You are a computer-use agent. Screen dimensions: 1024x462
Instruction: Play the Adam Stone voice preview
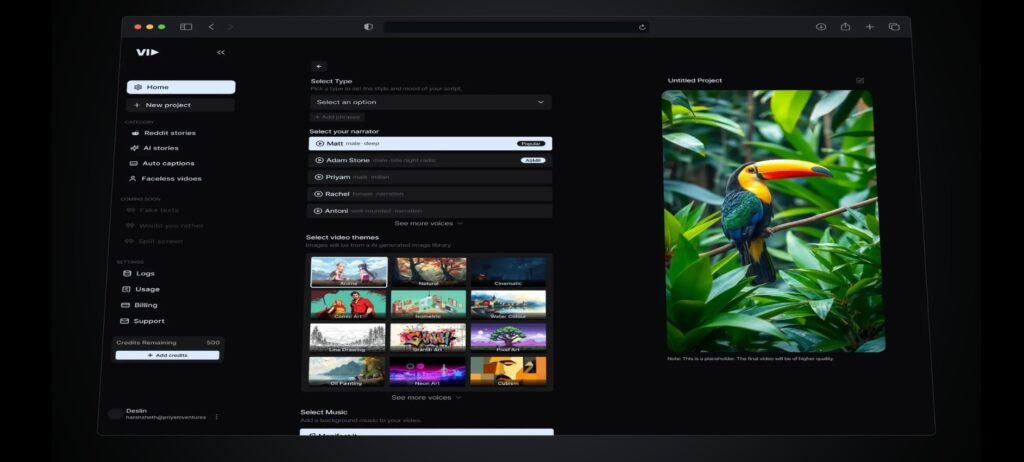(319, 160)
